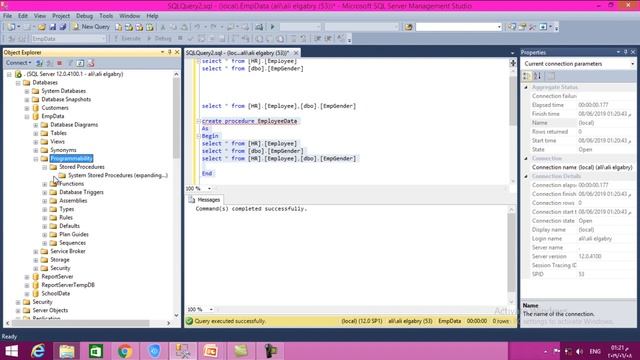Click the red Stop icon in Object Explorer
This screenshot has width=640, height=360.
pyautogui.click(x=60, y=63)
